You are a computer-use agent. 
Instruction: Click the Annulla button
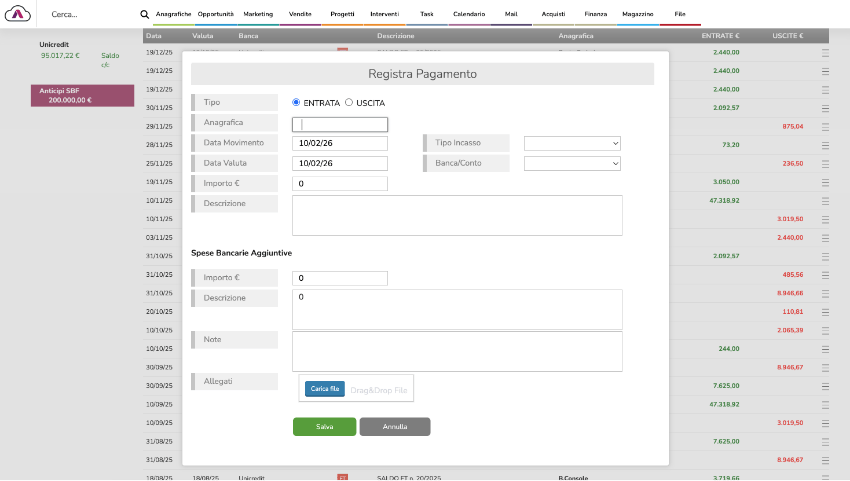394,427
